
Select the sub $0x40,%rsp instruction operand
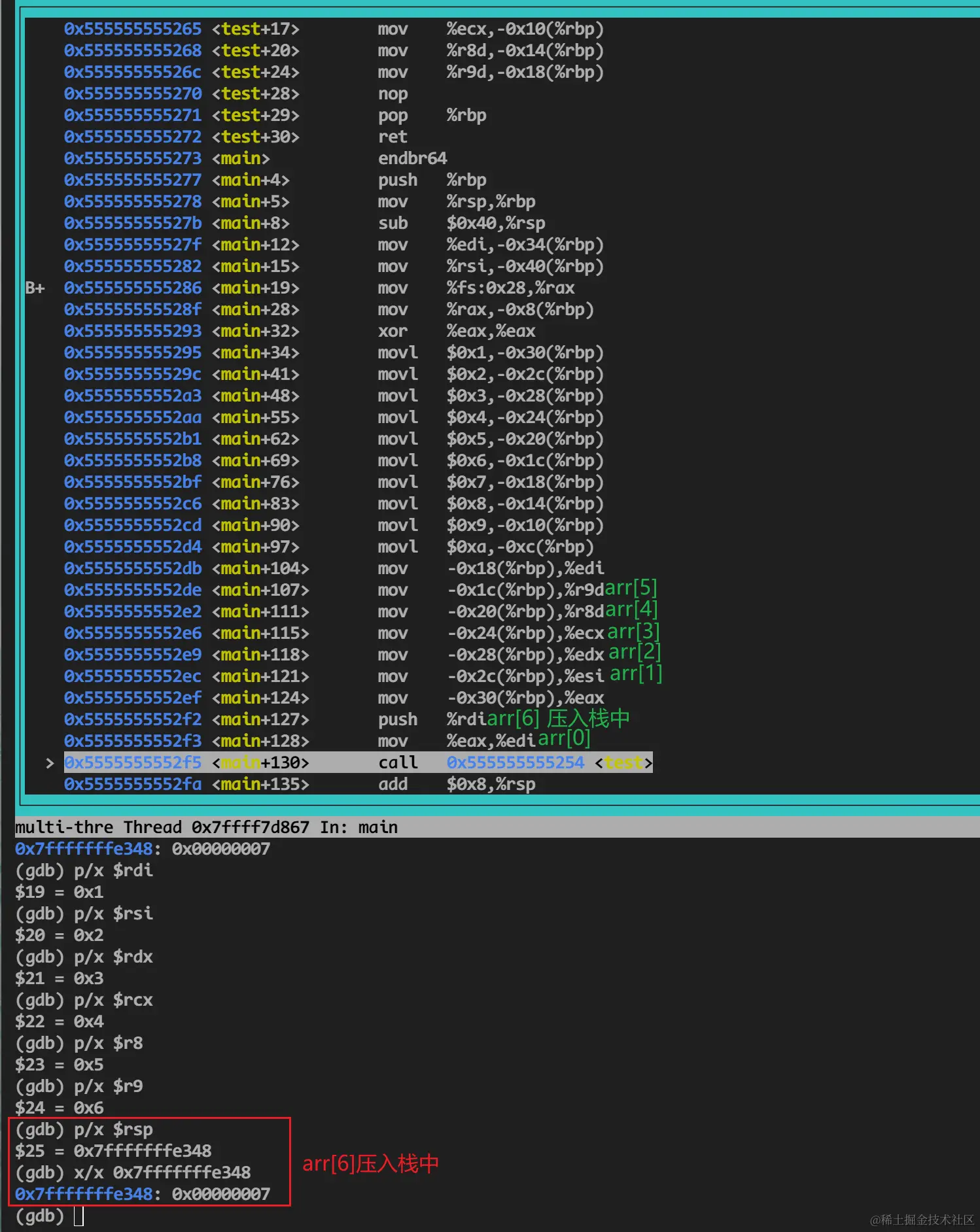(x=496, y=223)
